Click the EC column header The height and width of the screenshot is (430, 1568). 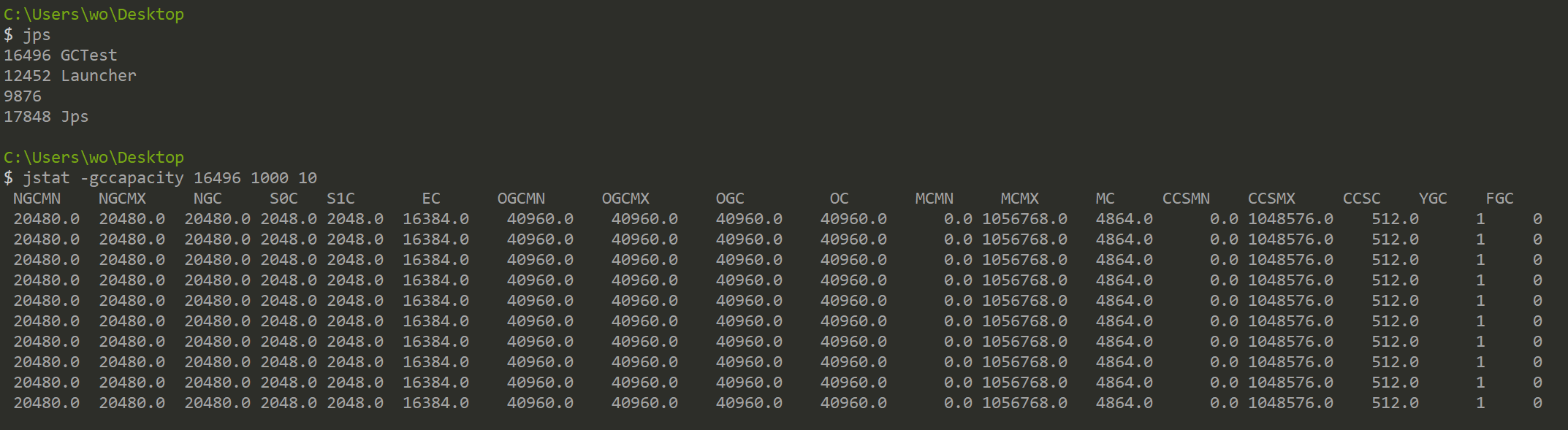[x=431, y=199]
